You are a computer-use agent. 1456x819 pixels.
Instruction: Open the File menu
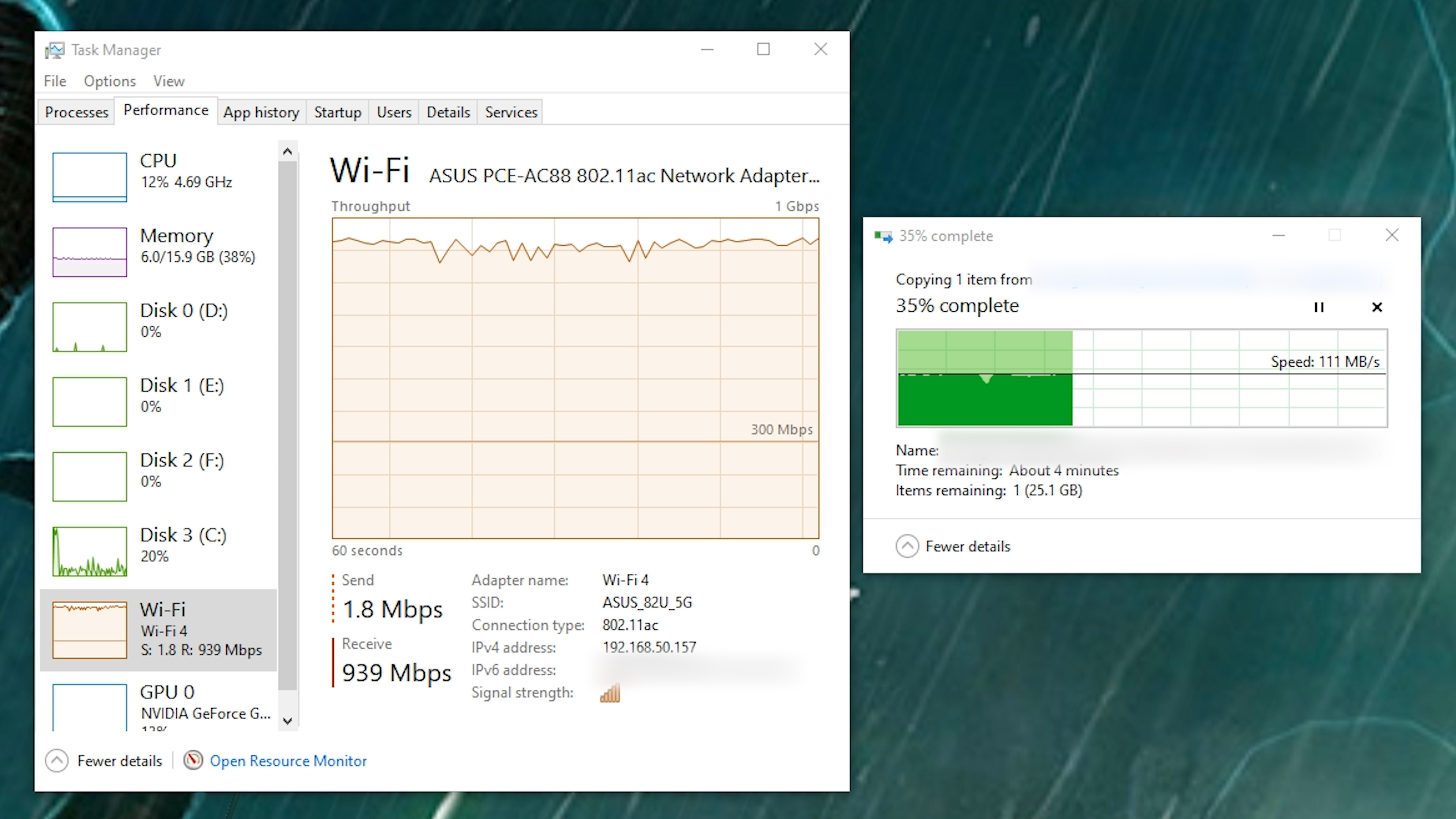[x=55, y=81]
